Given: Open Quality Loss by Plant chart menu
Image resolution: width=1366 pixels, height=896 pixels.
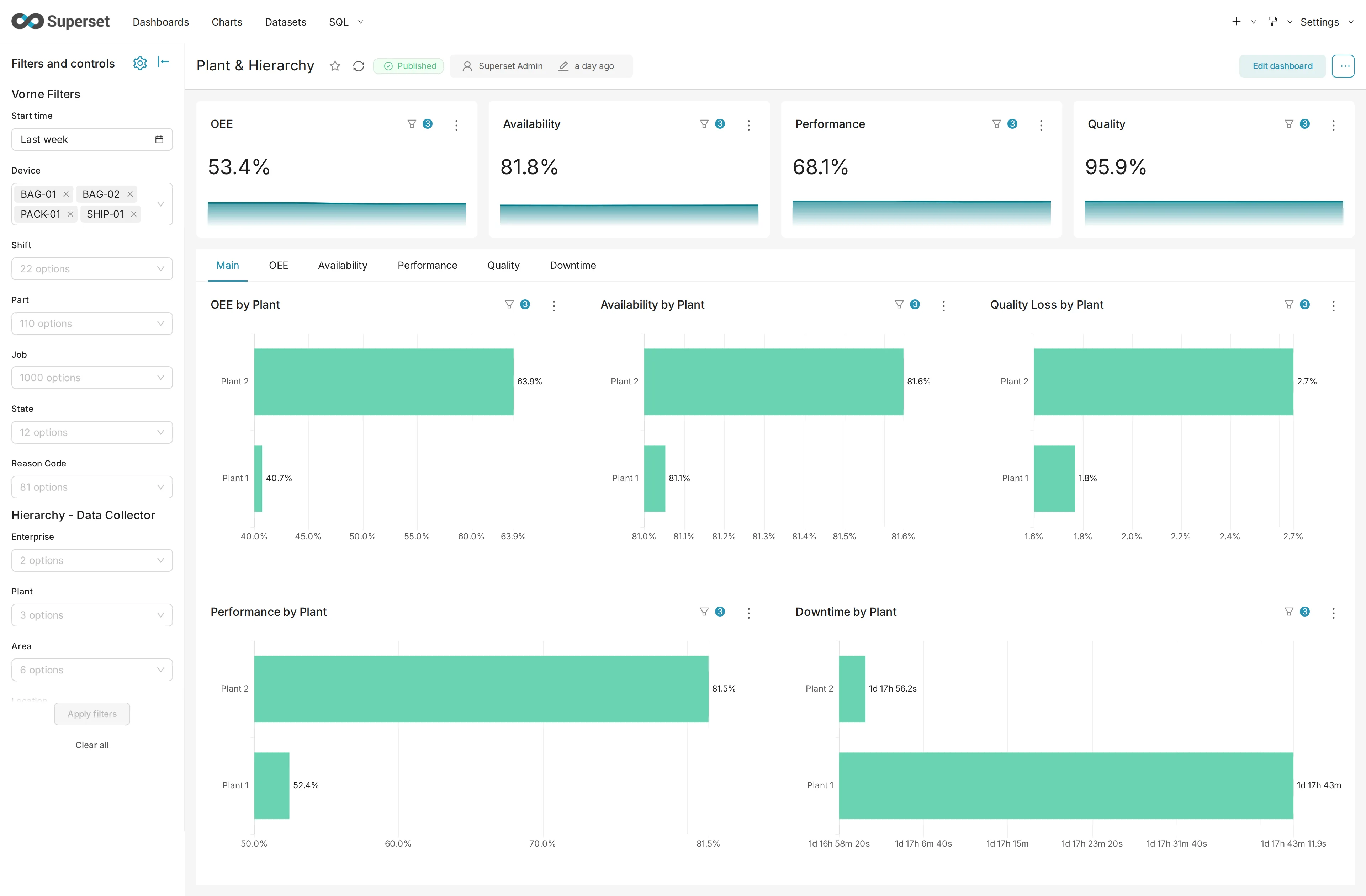Looking at the screenshot, I should [x=1333, y=306].
